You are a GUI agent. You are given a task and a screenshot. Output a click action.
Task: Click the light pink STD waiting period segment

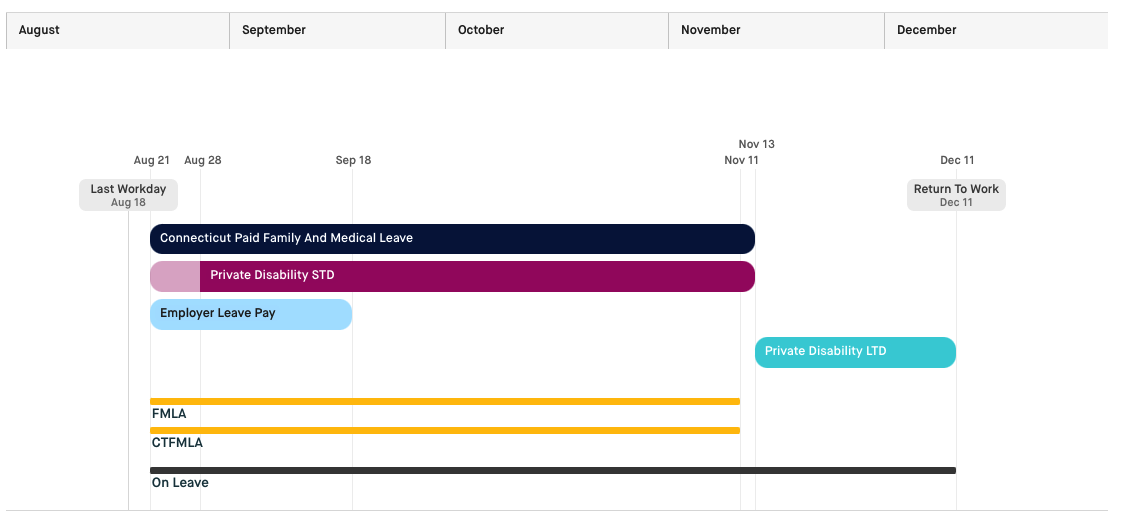[175, 276]
